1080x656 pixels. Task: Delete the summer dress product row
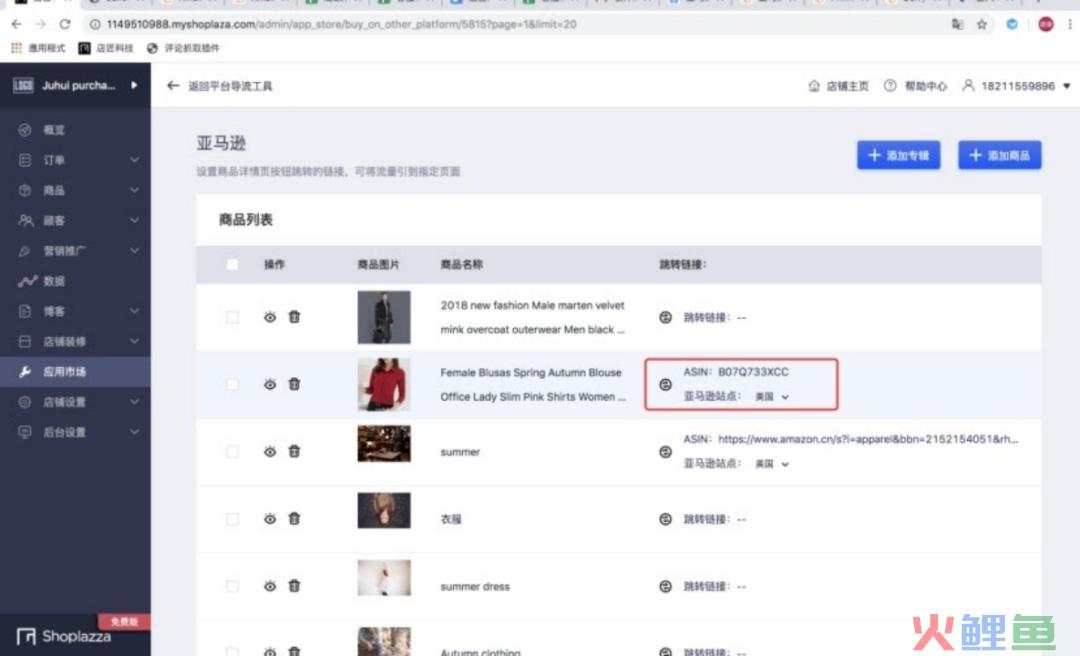(294, 586)
